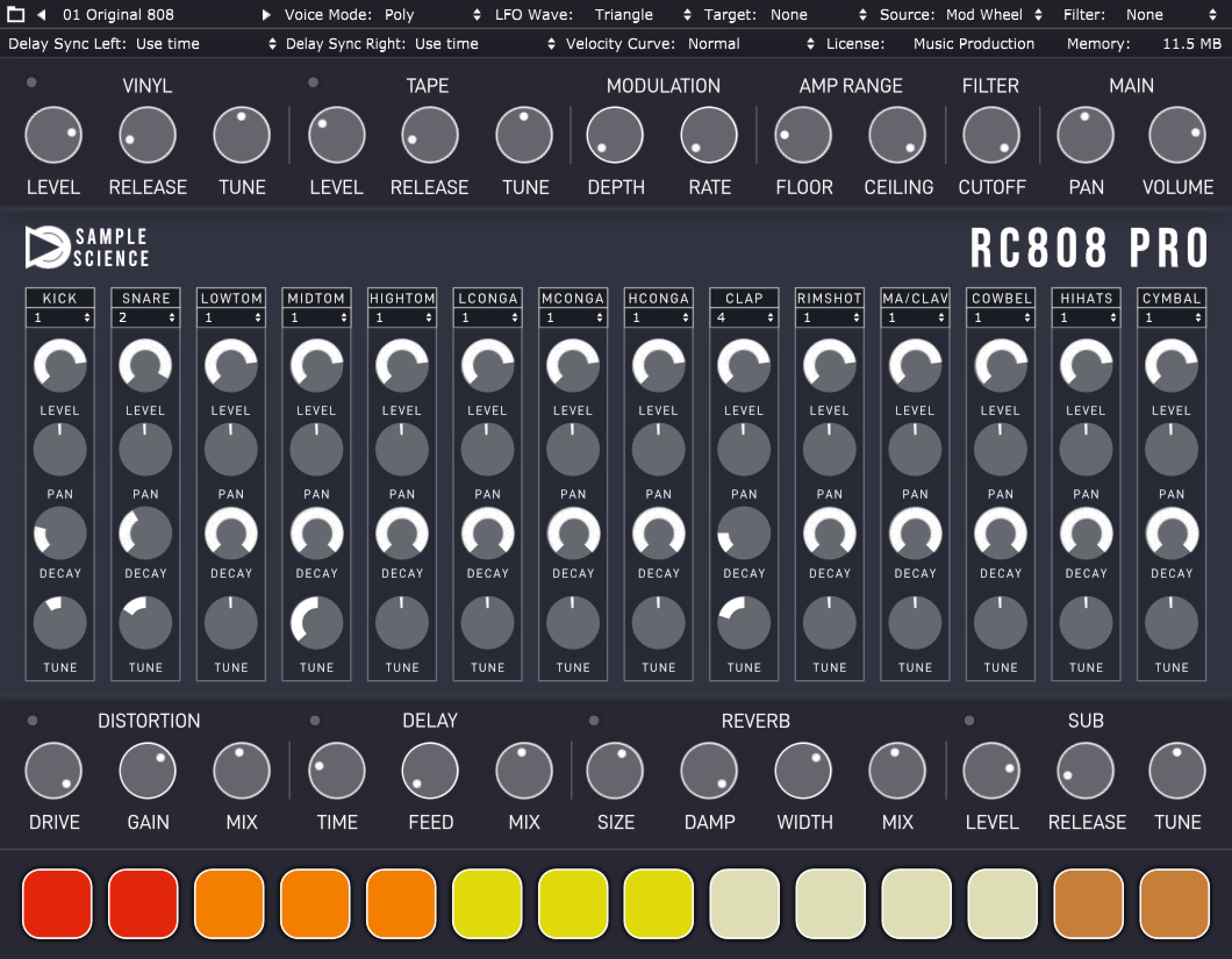Click the FILTER CUTOFF knob

pos(991,135)
